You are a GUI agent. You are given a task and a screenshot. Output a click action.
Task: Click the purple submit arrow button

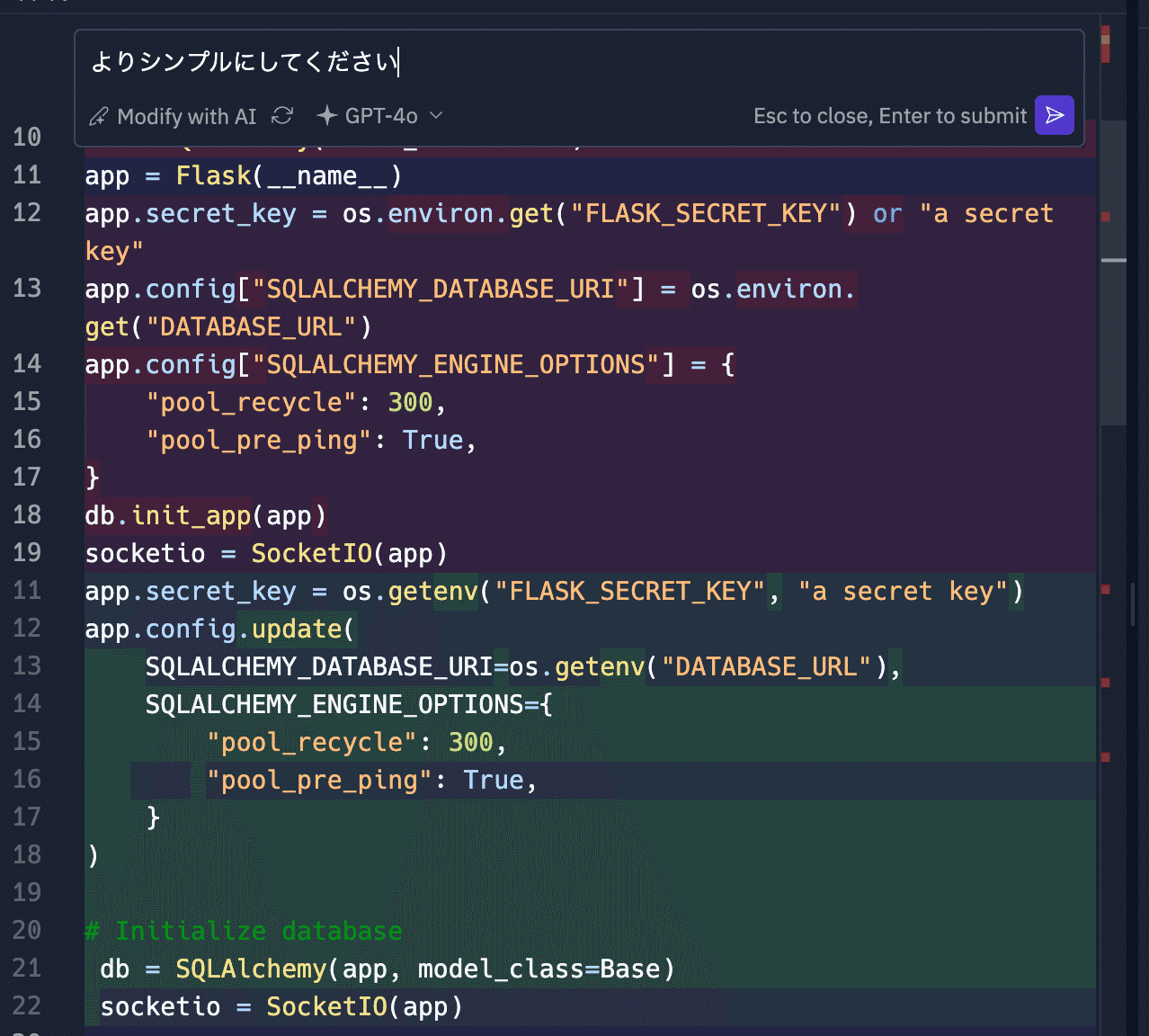click(x=1054, y=115)
